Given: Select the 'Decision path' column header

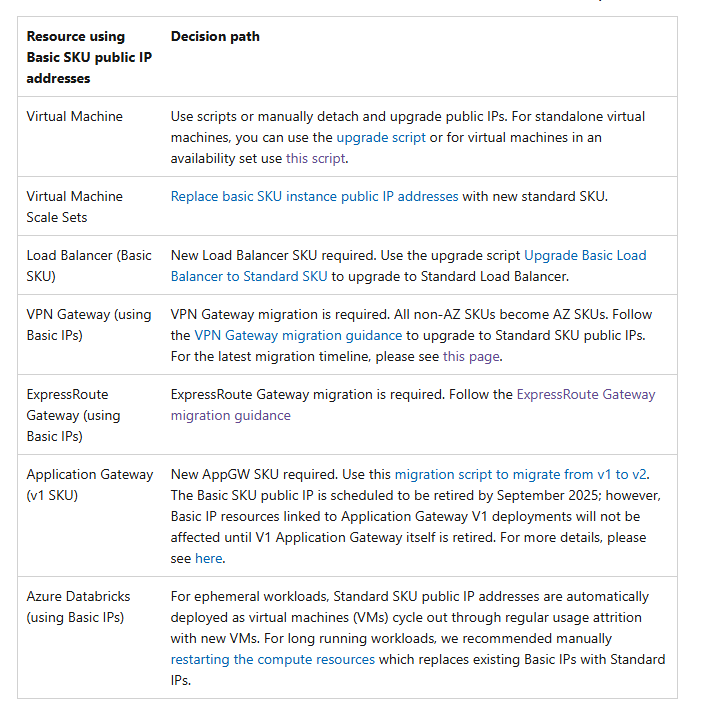Looking at the screenshot, I should pyautogui.click(x=215, y=37).
